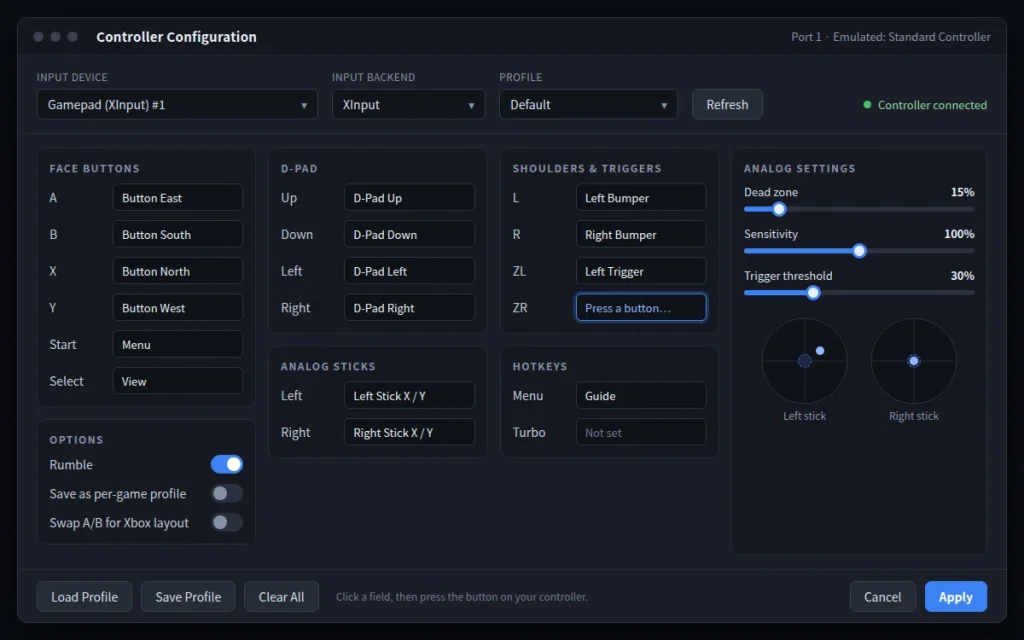1024x640 pixels.
Task: Select the Right Stick X / Y field
Action: [x=409, y=432]
